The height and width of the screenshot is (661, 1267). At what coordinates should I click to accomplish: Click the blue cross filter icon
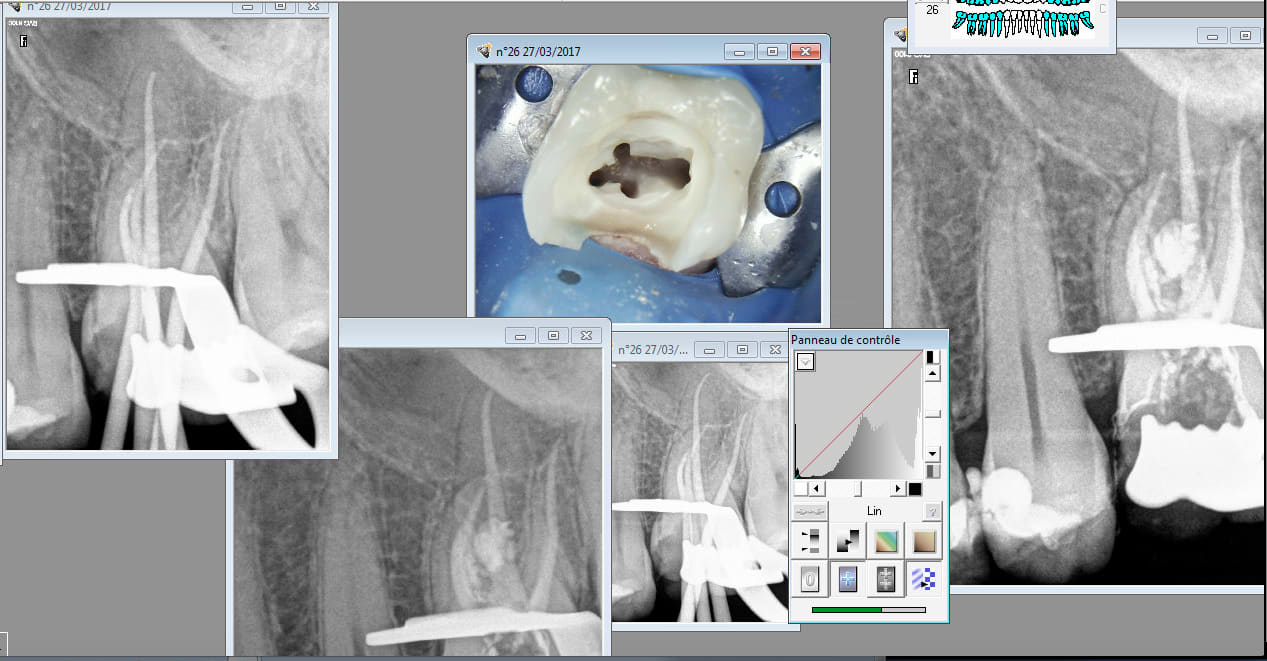848,579
